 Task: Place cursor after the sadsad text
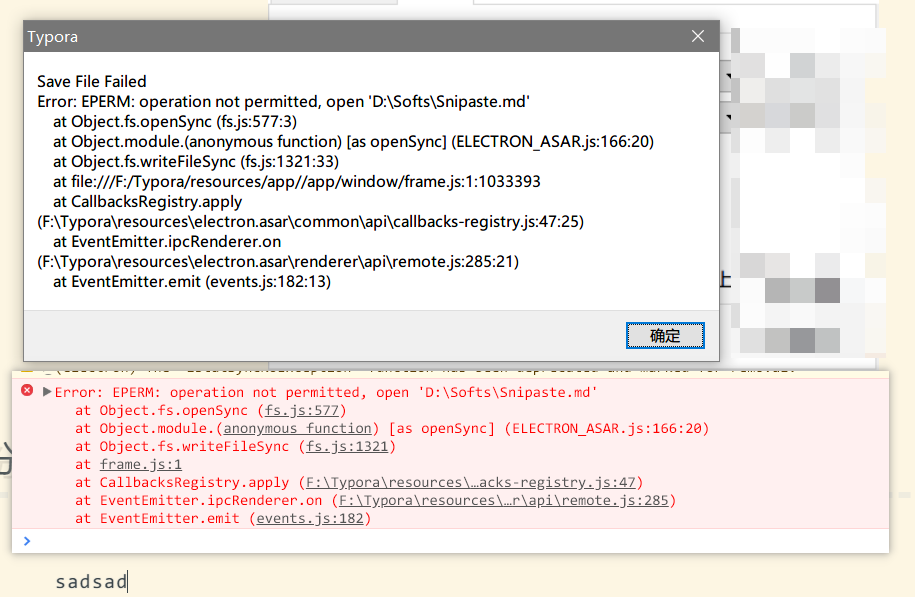click(127, 581)
